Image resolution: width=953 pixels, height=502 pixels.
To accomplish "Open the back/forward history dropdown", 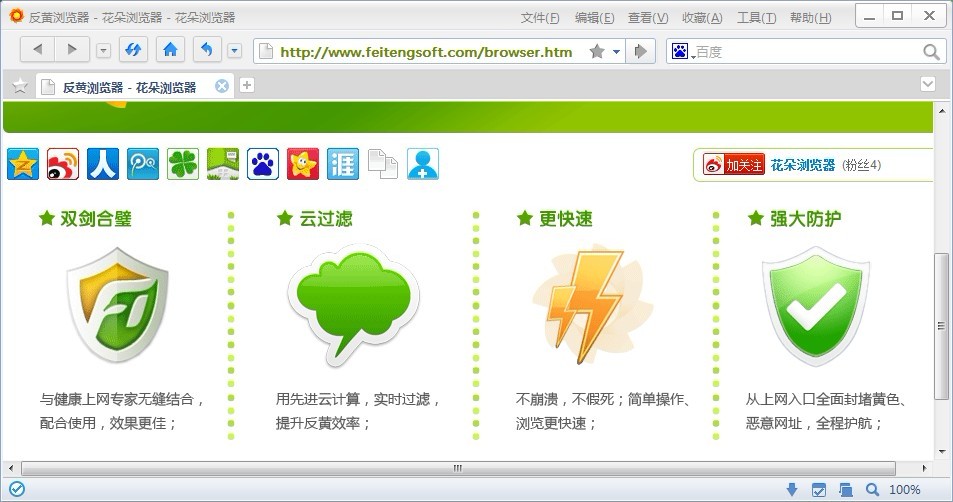I will [103, 50].
